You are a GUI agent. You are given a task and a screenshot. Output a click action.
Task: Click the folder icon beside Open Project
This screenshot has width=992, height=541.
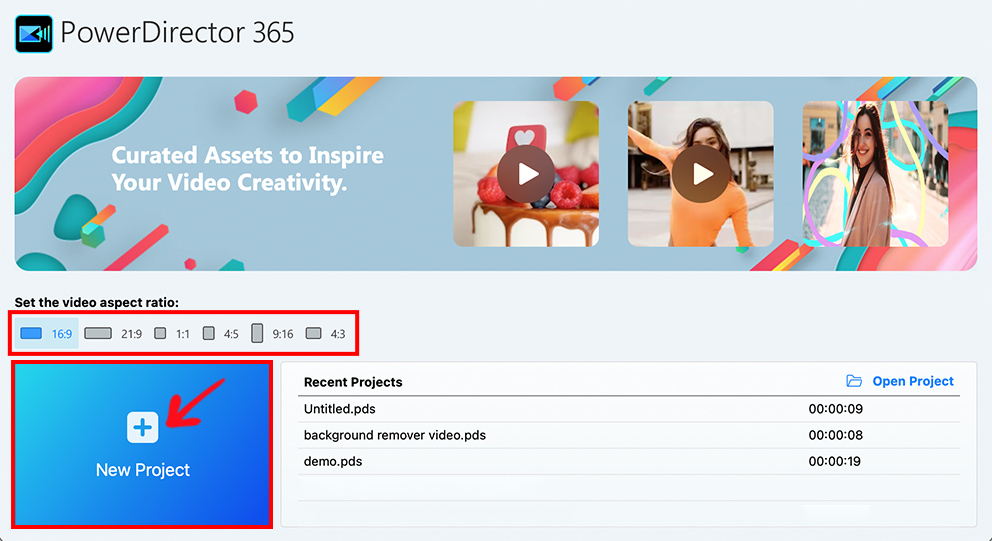click(854, 381)
